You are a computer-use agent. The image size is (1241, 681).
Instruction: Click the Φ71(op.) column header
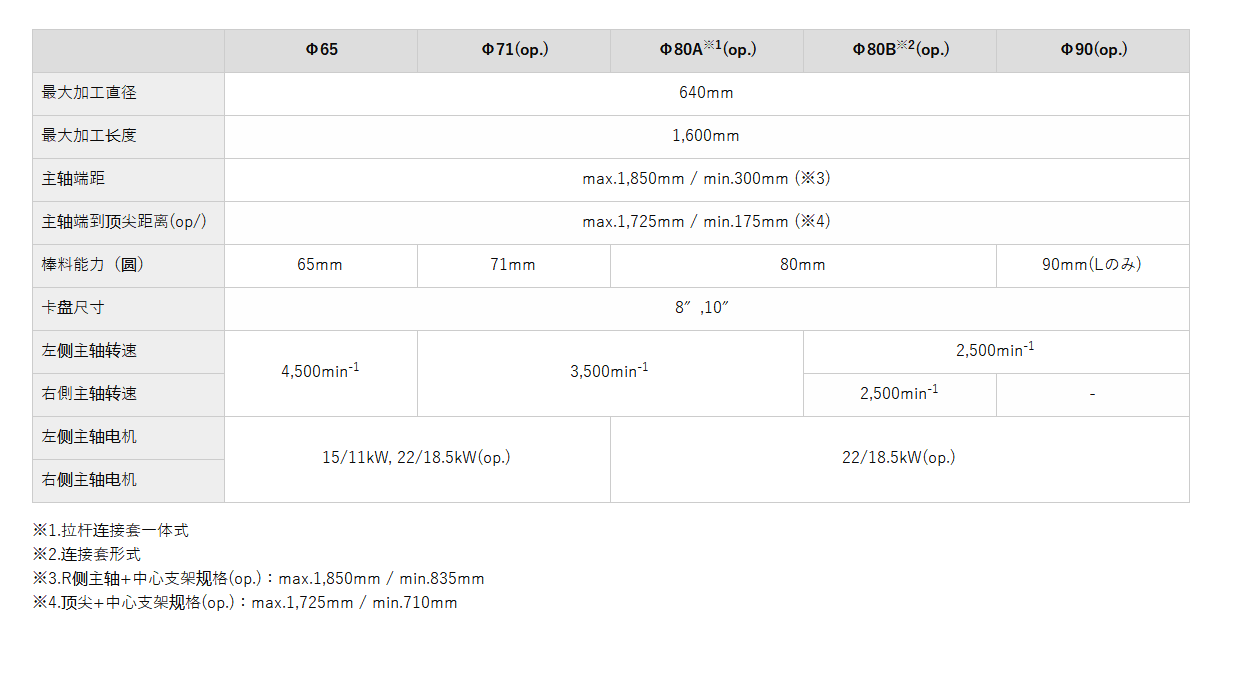coord(514,49)
